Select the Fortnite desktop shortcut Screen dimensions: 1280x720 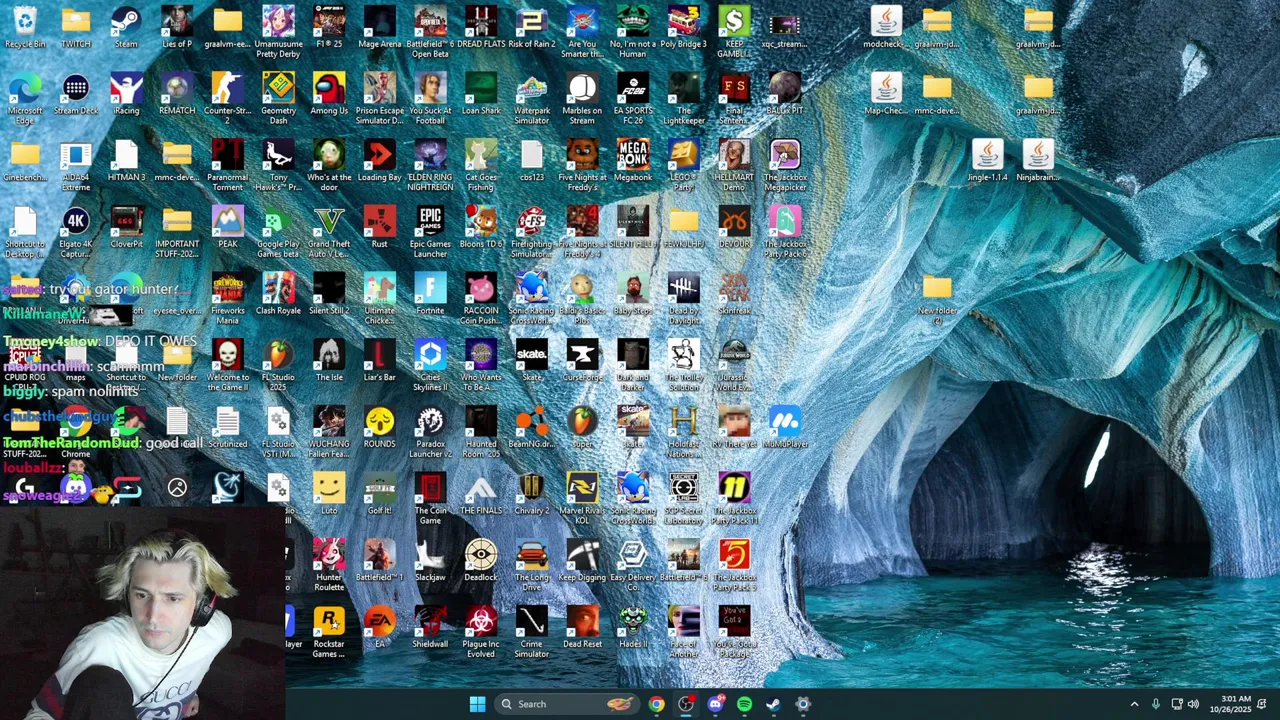point(430,295)
